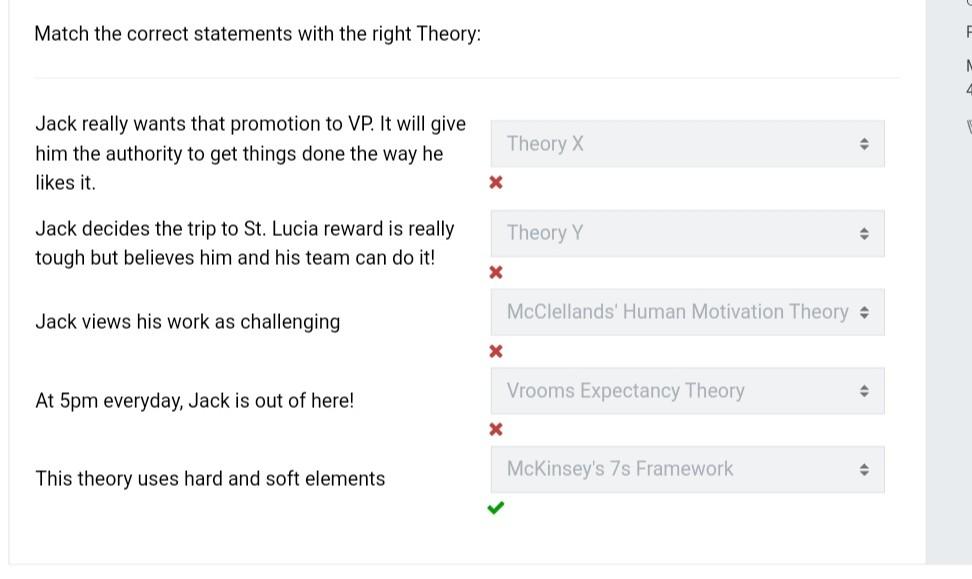Click the red X below McClellands' Human Motivation Theory
Screen dimensions: 972x579
496,351
